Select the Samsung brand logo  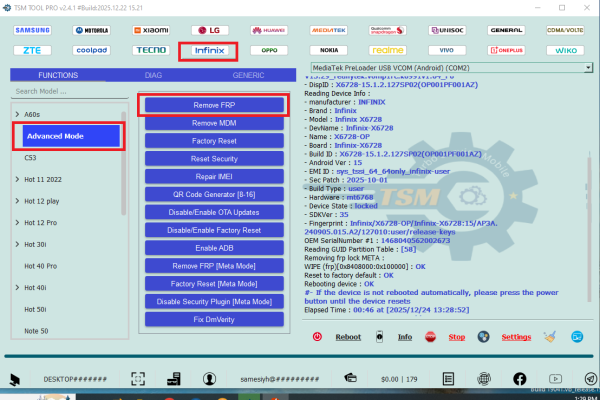pyautogui.click(x=33, y=30)
